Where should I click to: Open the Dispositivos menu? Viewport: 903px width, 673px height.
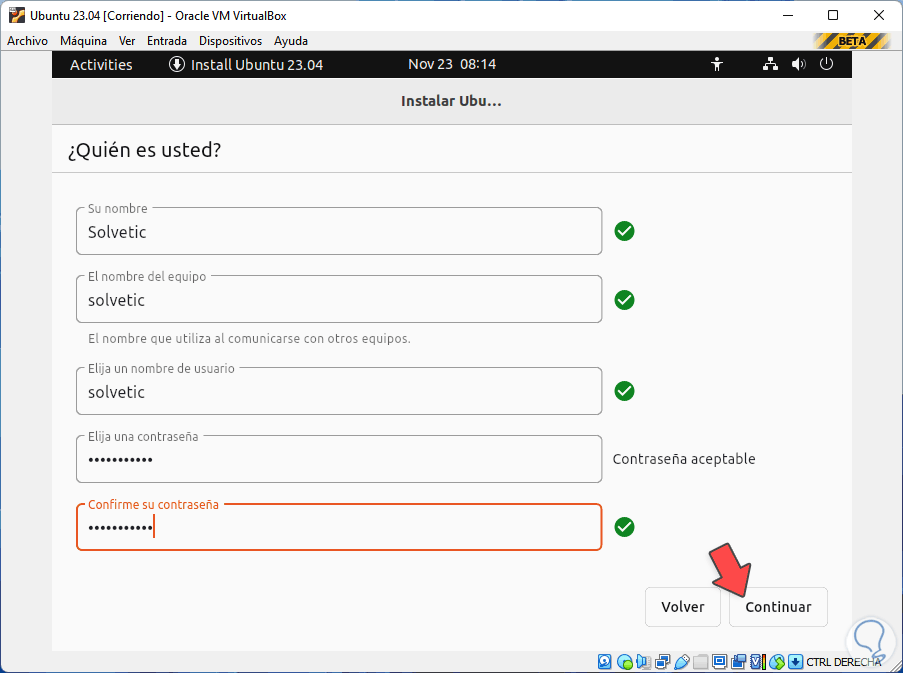click(230, 41)
